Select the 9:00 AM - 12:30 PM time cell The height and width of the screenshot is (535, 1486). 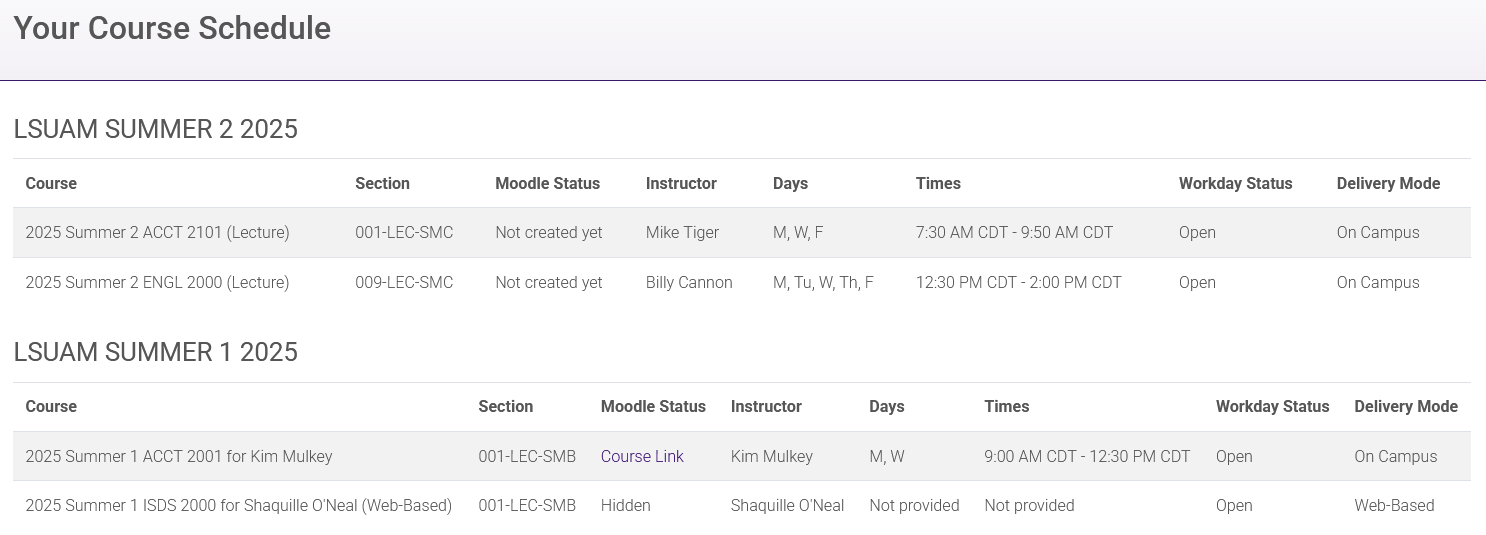pyautogui.click(x=1087, y=456)
